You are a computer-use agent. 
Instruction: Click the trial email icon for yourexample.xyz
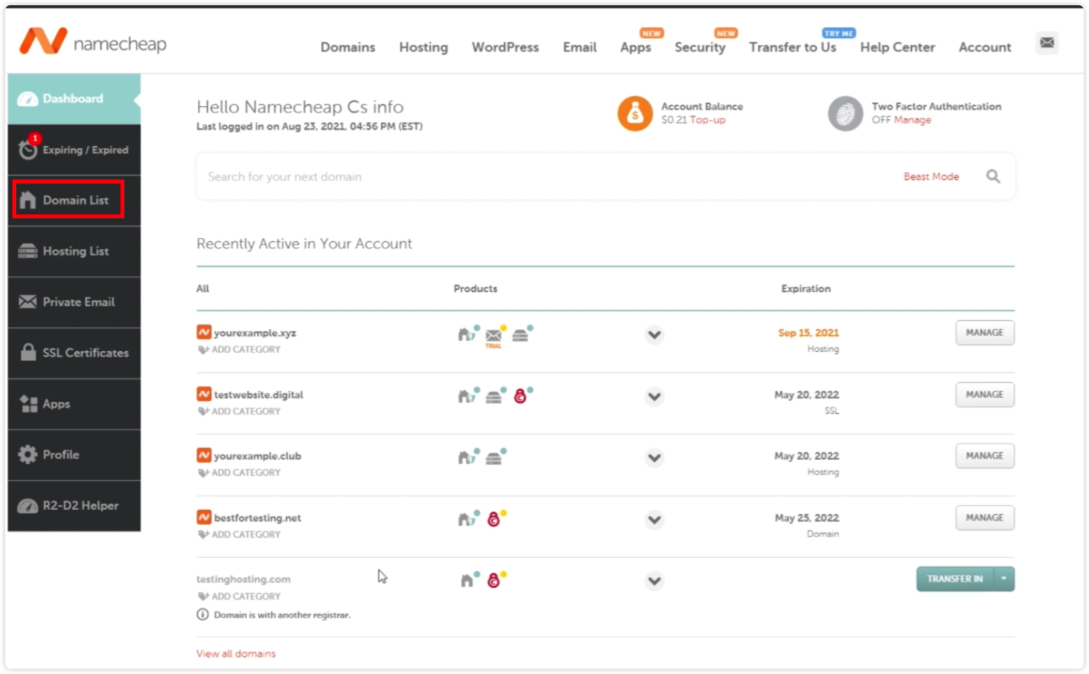pos(494,336)
